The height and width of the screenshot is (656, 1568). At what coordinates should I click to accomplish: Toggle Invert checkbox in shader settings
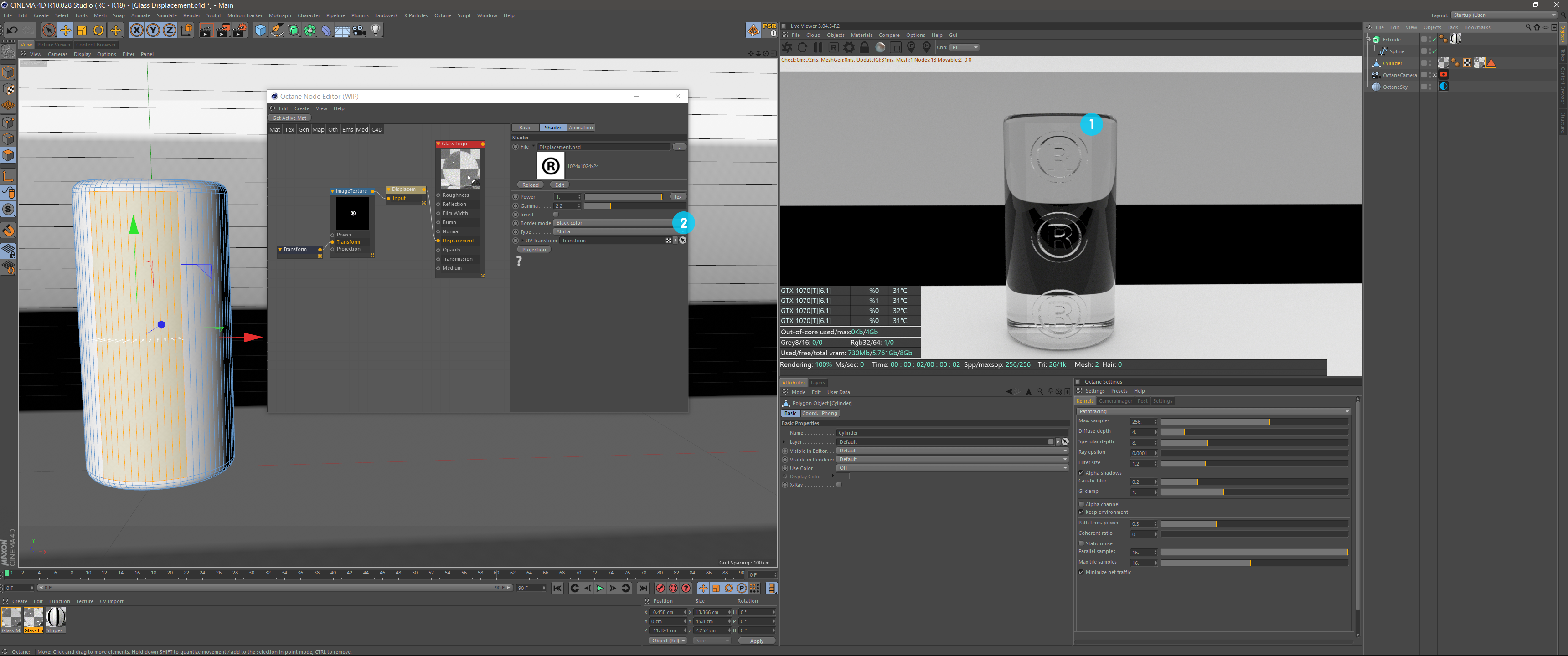pyautogui.click(x=556, y=214)
